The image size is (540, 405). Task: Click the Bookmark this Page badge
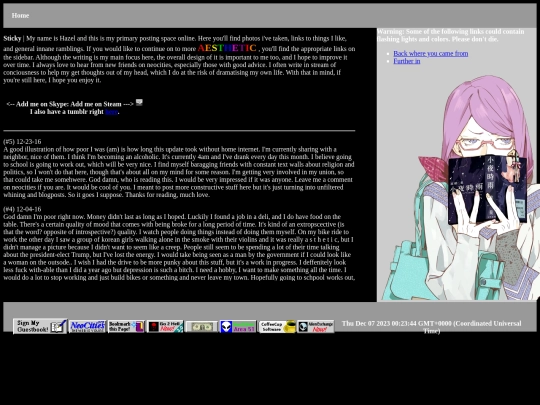[126, 326]
